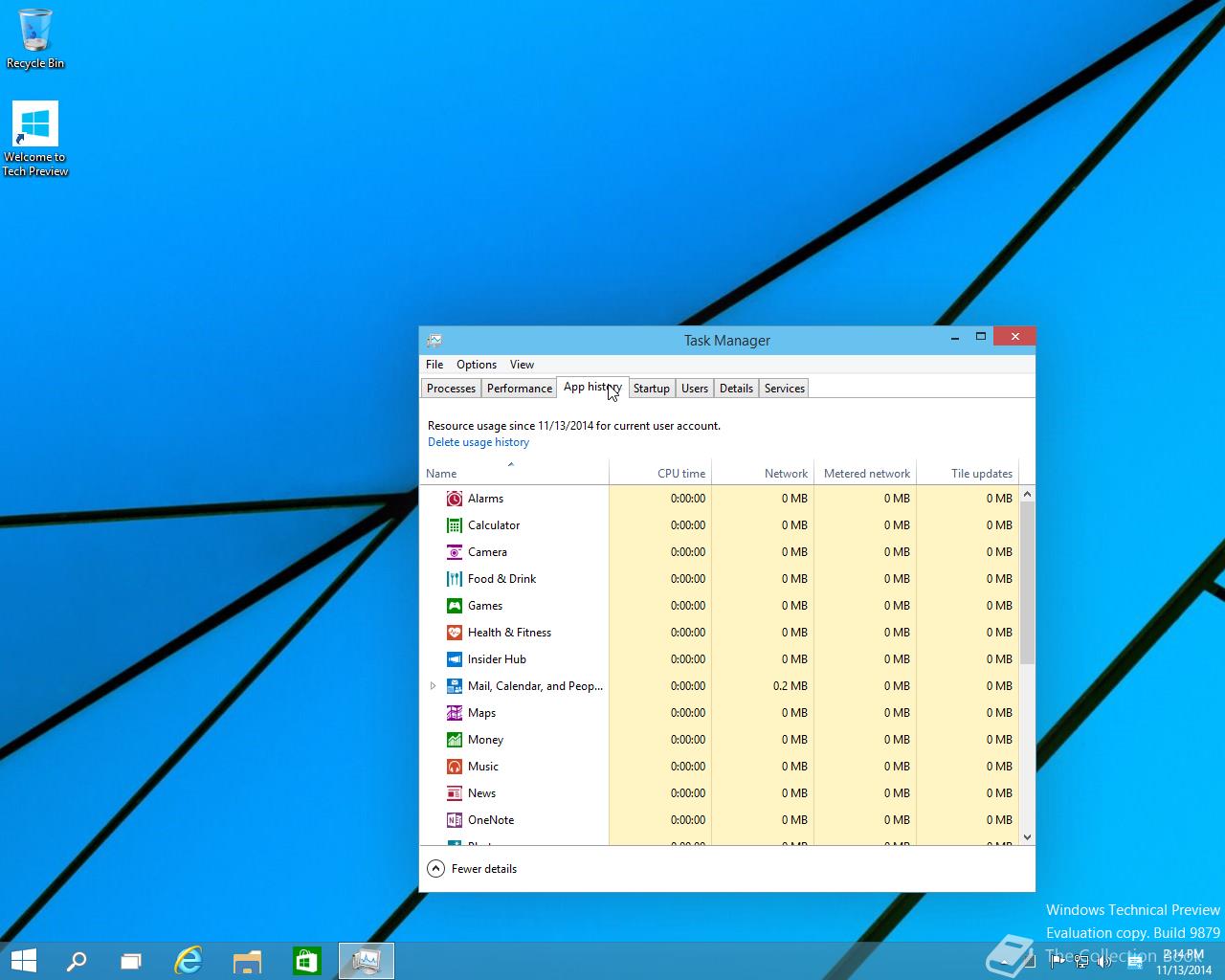Click the Task Manager title bar icon
The image size is (1225, 980).
point(434,340)
